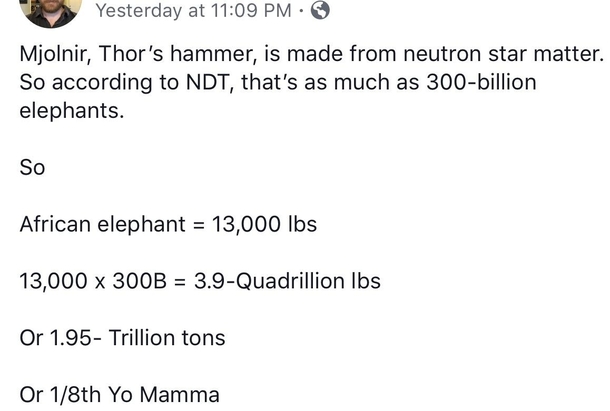
Task: Click the word elephants on the third line
Action: (72, 111)
